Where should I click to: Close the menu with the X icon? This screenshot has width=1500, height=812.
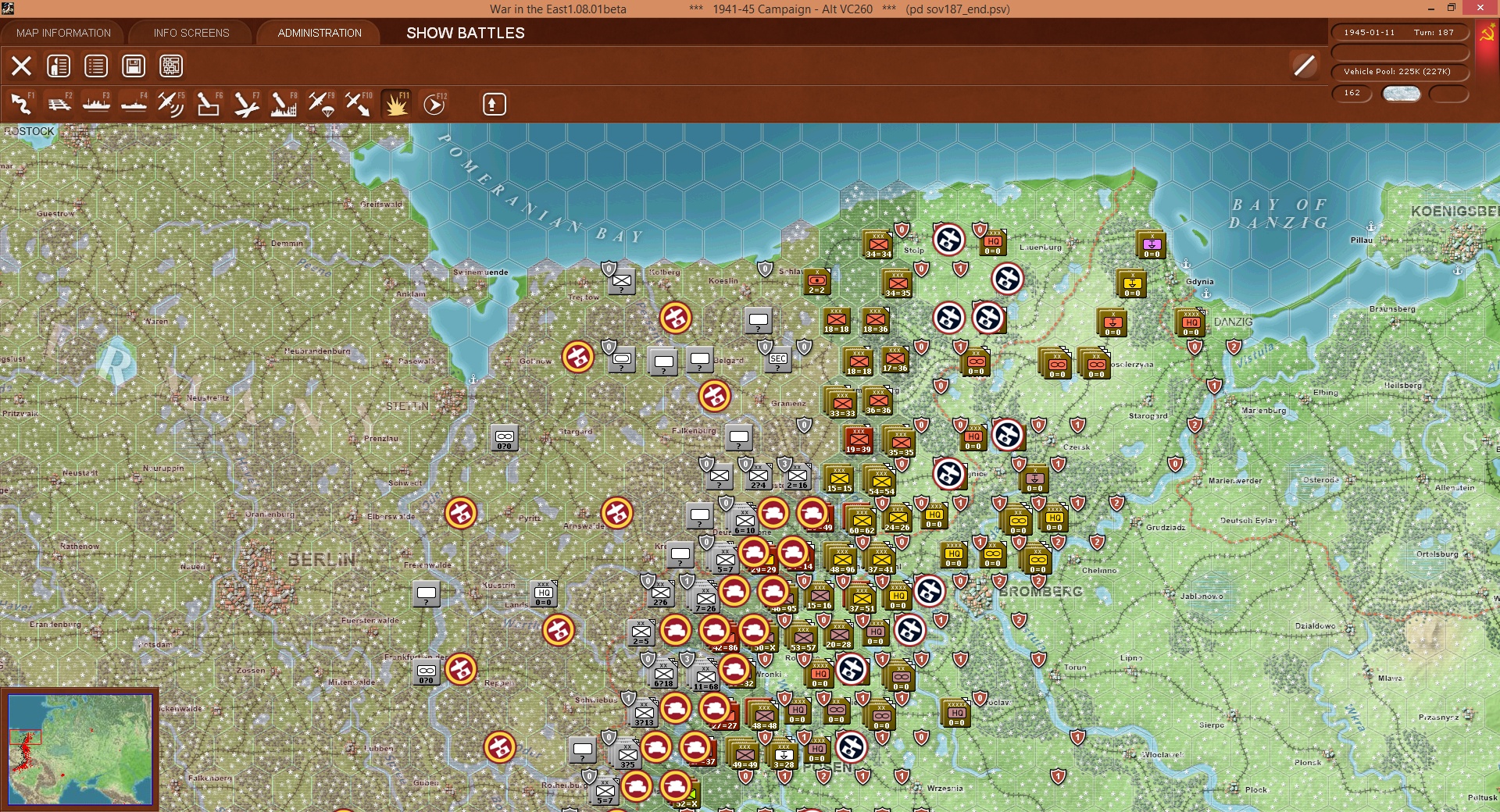pos(21,66)
